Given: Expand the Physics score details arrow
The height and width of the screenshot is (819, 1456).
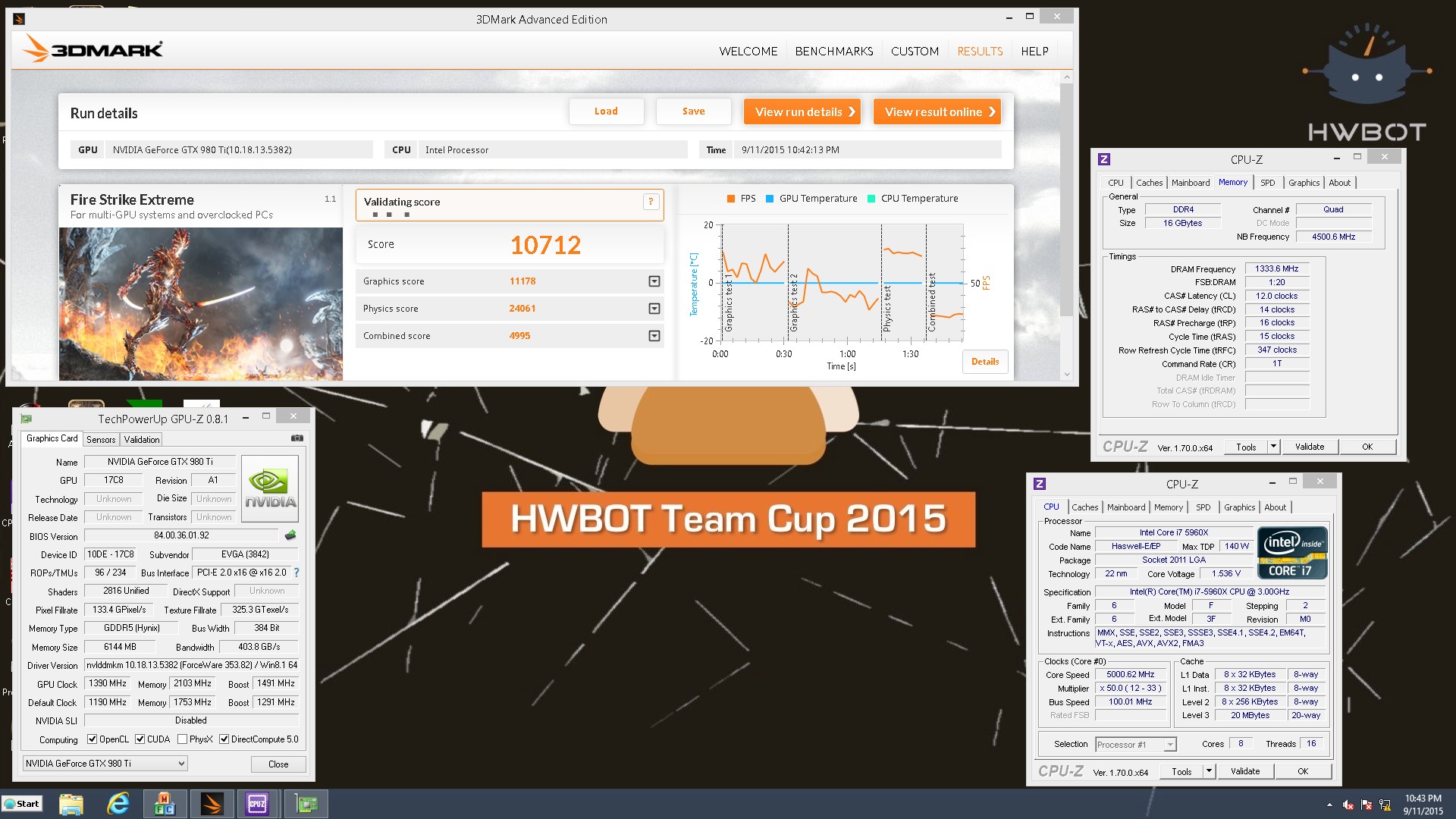Looking at the screenshot, I should [x=654, y=309].
